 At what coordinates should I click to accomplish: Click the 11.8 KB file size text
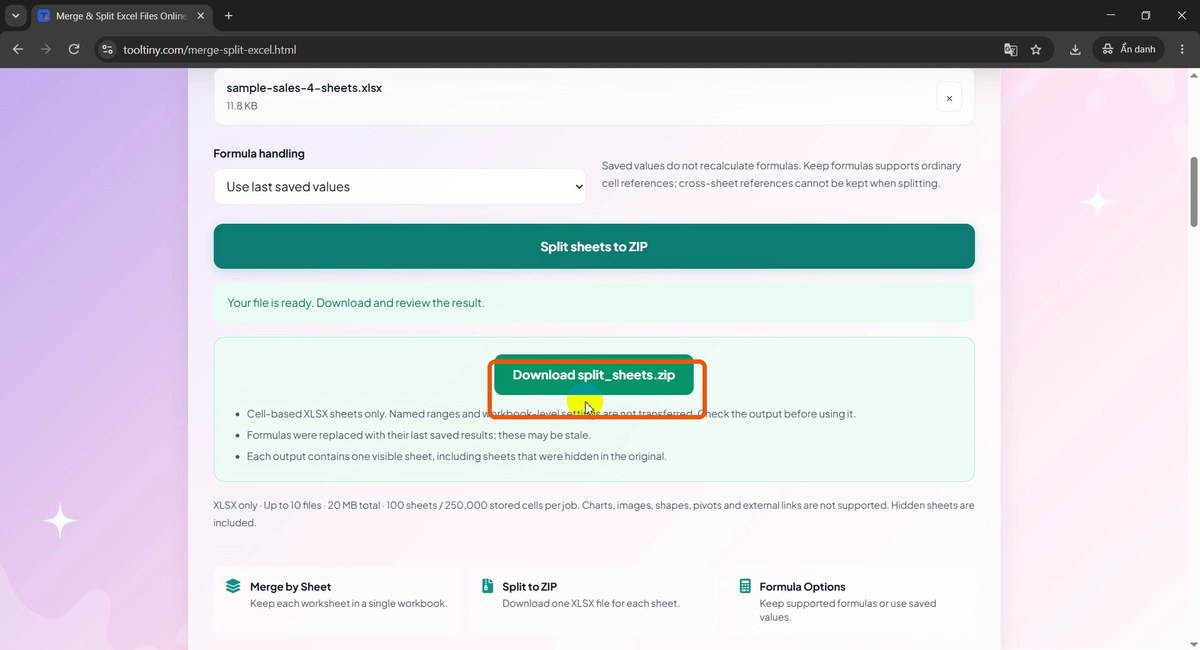point(241,105)
